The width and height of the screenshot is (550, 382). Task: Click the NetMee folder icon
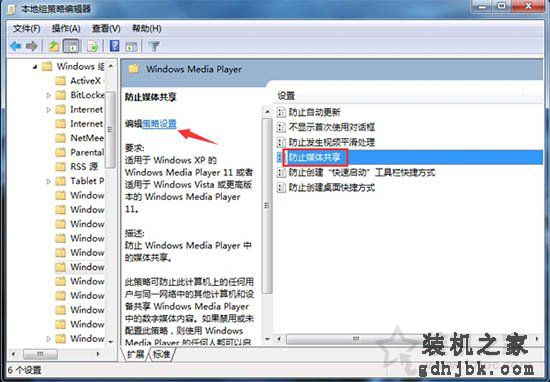(61, 138)
